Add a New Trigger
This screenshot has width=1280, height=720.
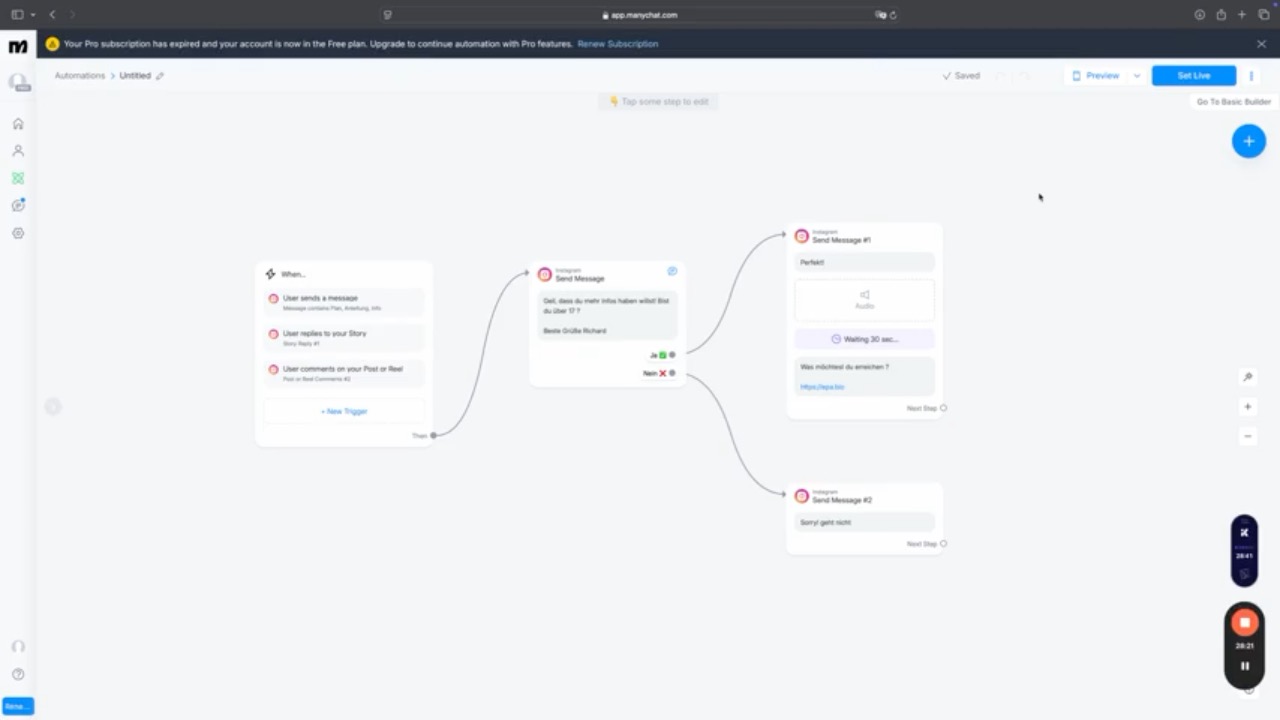coord(344,411)
